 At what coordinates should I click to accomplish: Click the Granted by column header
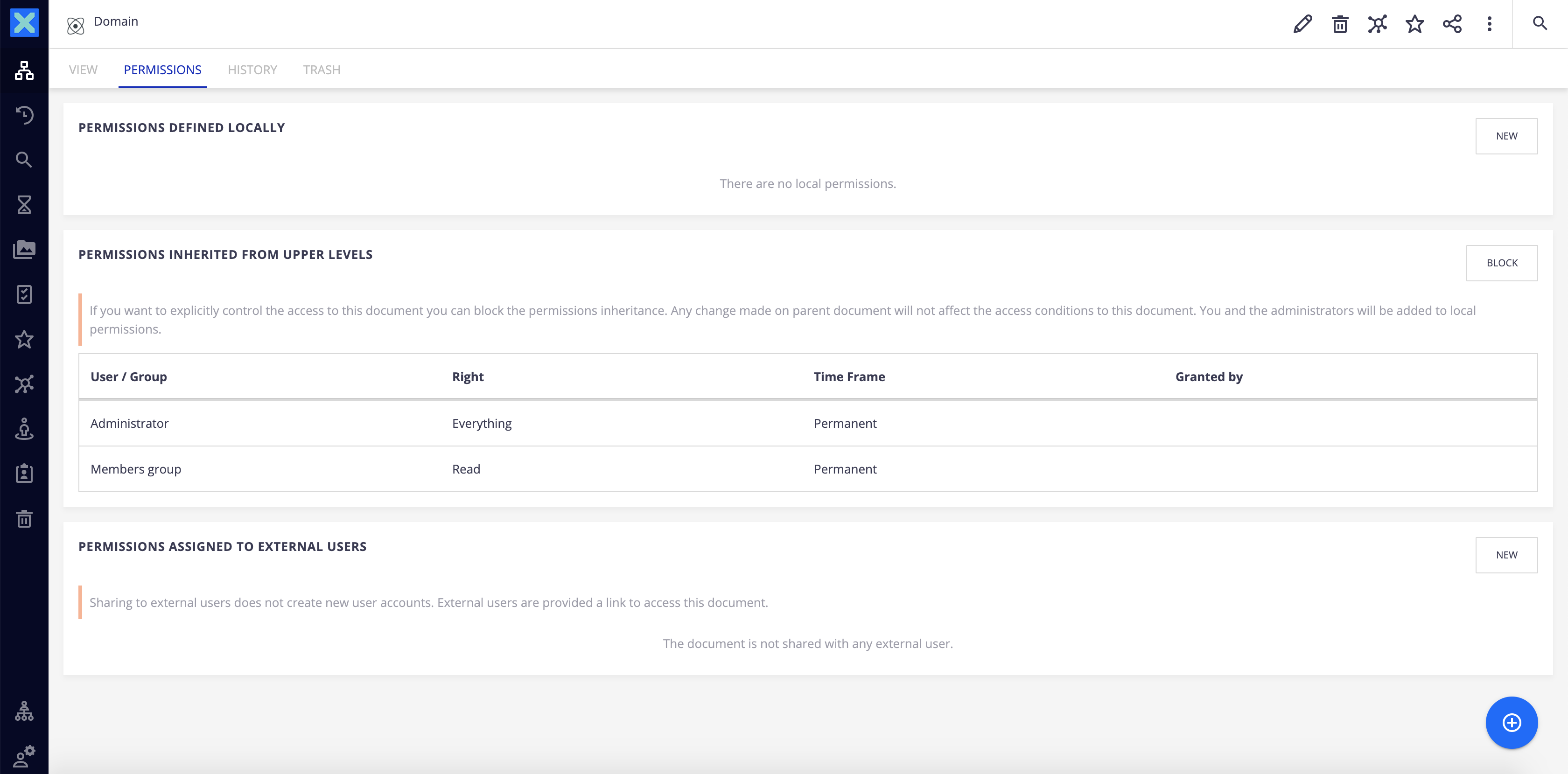click(x=1209, y=377)
